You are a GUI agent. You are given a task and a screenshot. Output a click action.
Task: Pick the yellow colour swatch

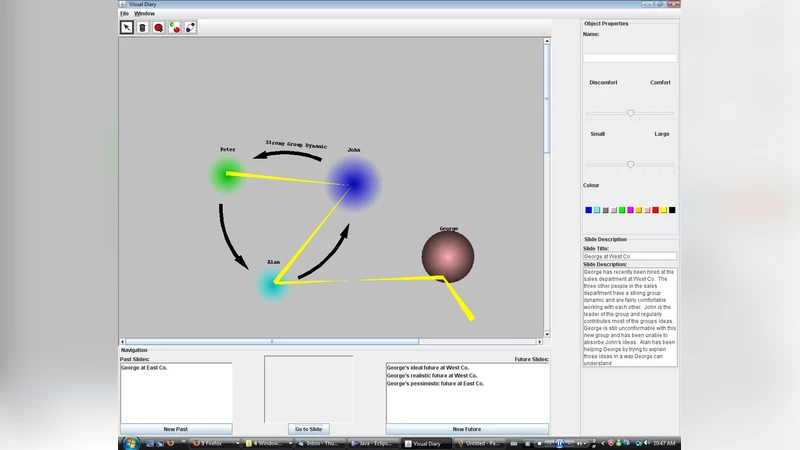tap(664, 210)
